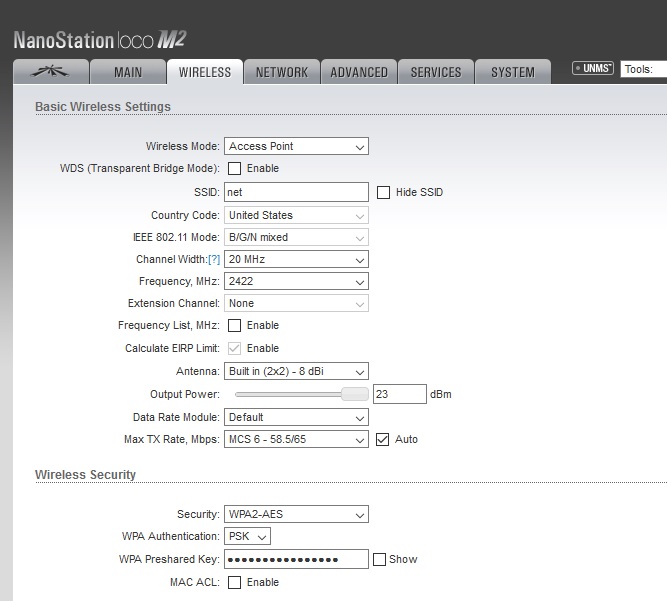The image size is (667, 601).
Task: Click the UNMS badge icon
Action: (x=593, y=68)
